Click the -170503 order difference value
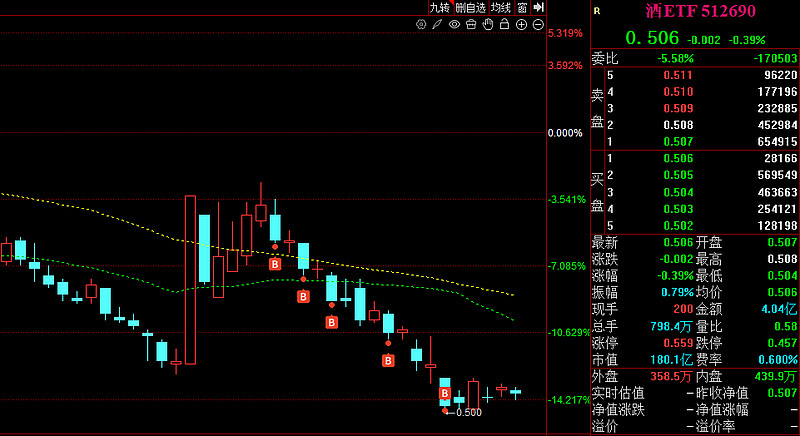800x436 pixels. click(776, 58)
